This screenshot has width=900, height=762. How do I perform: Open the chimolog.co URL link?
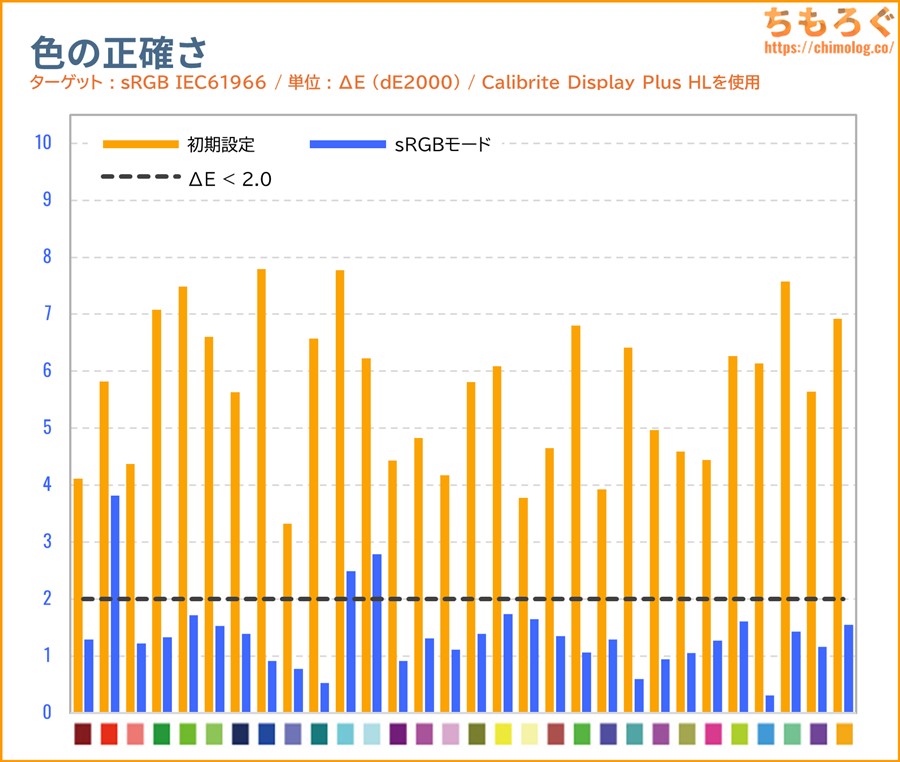[x=826, y=47]
